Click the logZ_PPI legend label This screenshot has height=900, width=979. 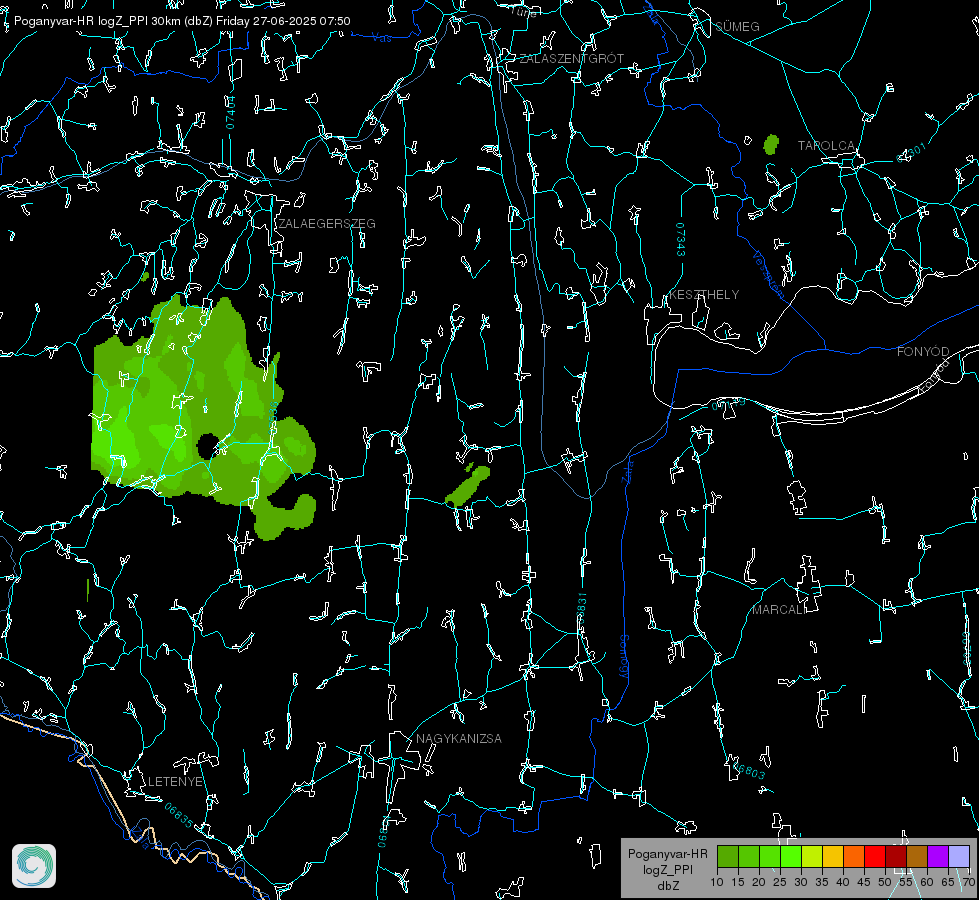[667, 869]
